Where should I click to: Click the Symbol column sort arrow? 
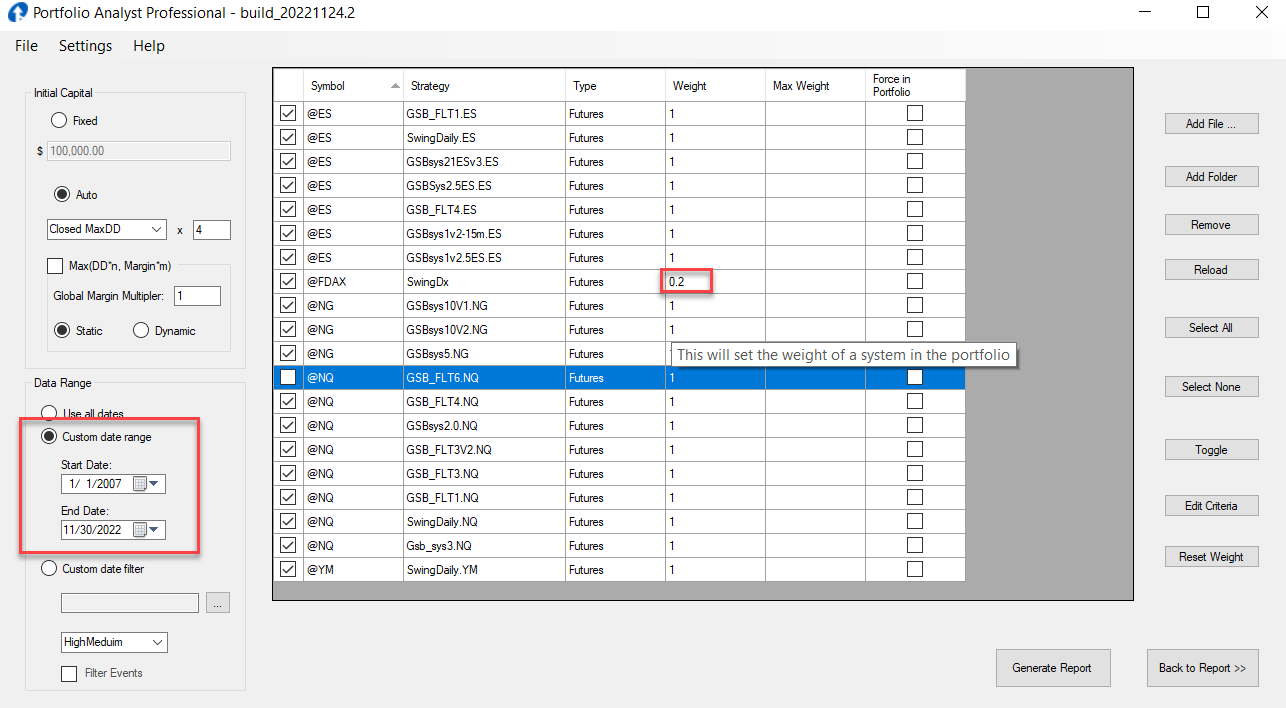[x=395, y=86]
